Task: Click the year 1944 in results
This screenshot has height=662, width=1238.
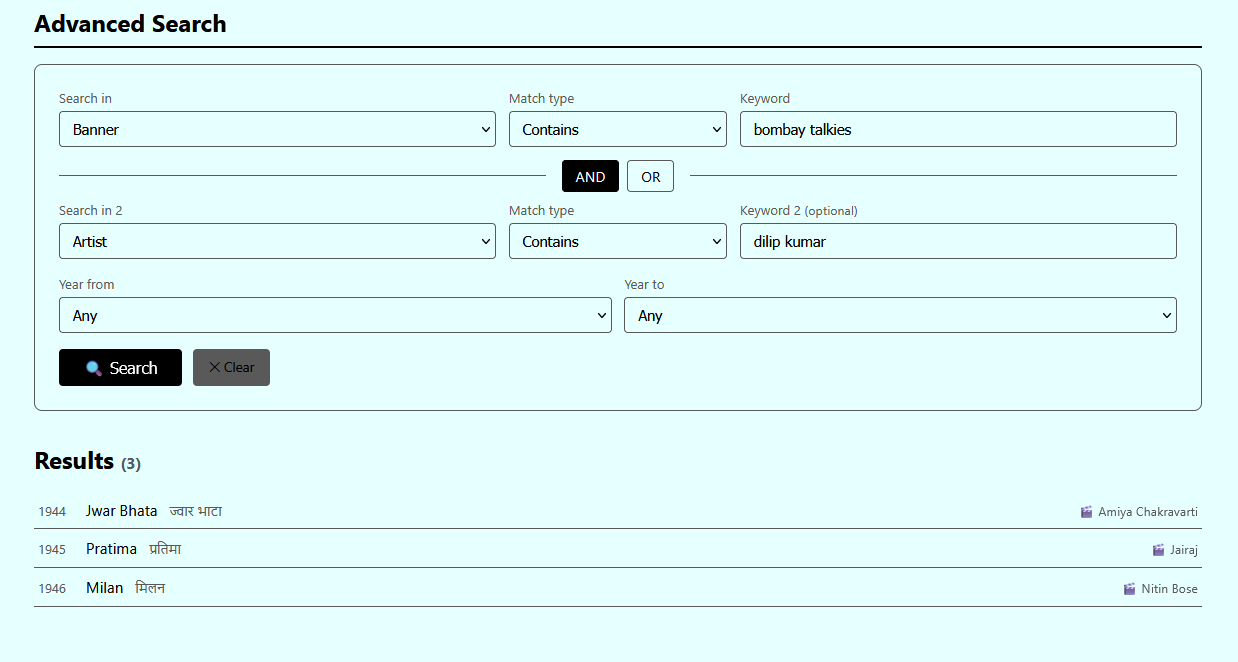Action: pos(52,512)
